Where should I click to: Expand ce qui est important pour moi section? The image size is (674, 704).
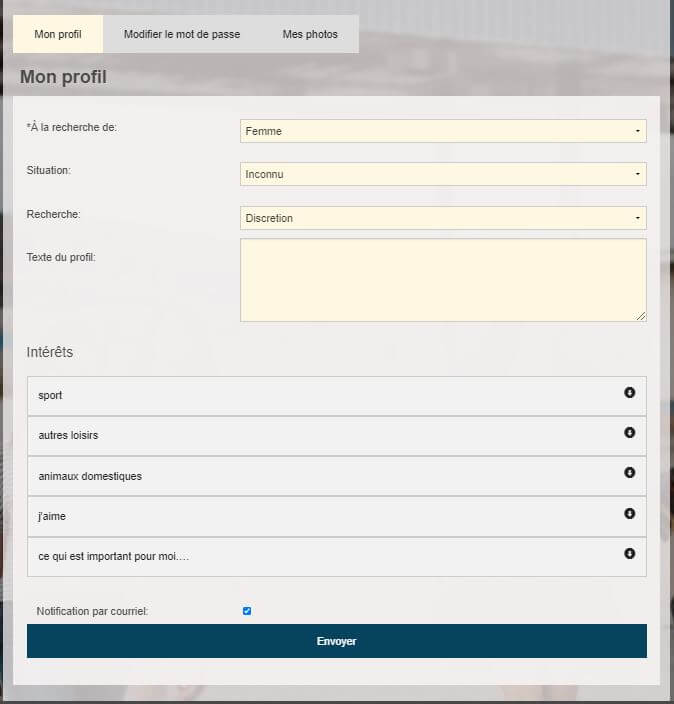coord(320,556)
